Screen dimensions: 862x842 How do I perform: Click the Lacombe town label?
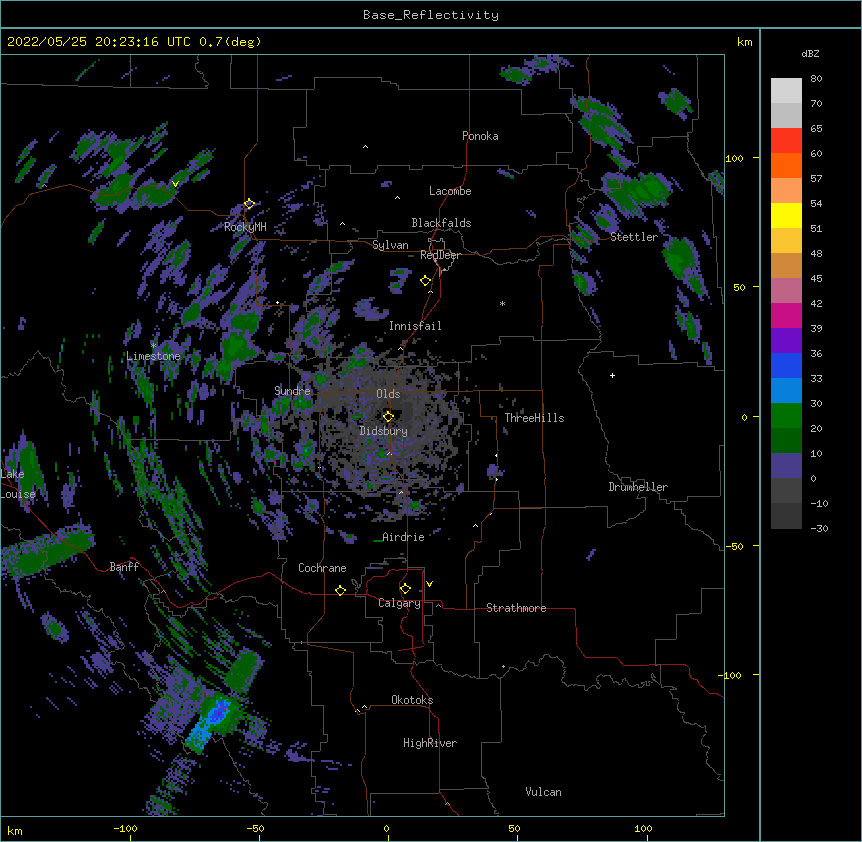[450, 191]
